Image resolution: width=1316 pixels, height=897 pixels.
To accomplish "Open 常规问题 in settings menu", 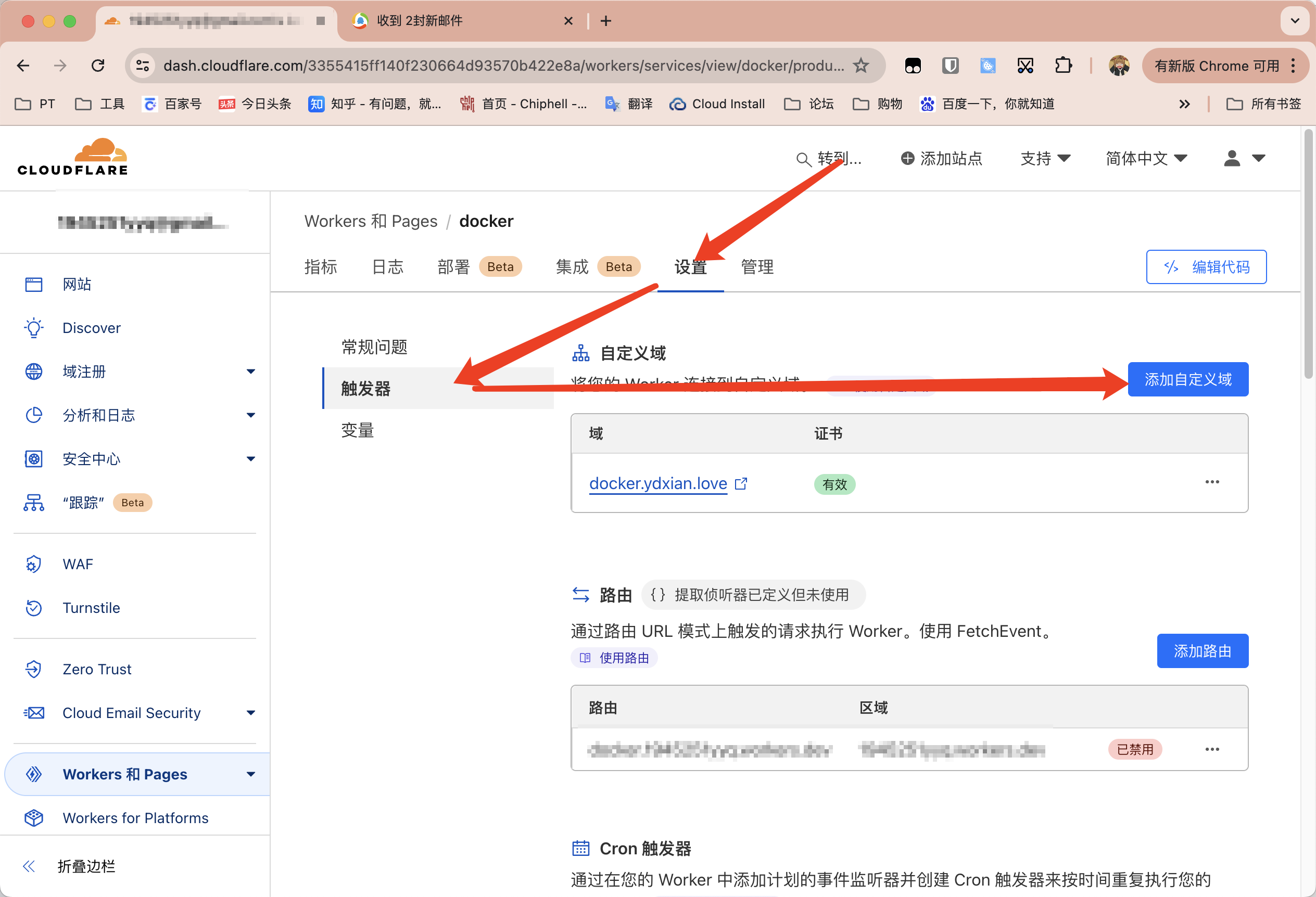I will click(374, 347).
